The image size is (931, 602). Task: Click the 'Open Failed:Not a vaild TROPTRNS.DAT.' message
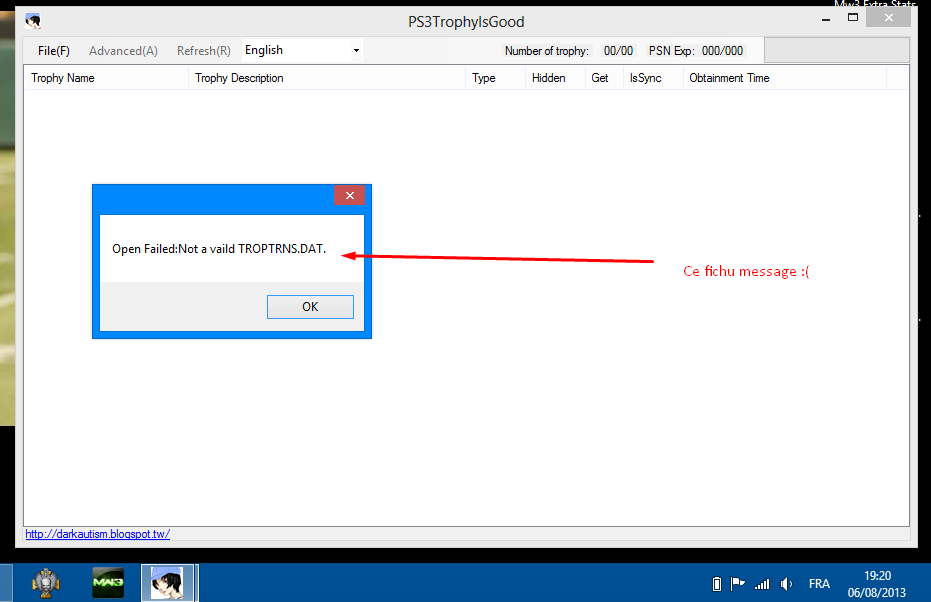pyautogui.click(x=219, y=249)
